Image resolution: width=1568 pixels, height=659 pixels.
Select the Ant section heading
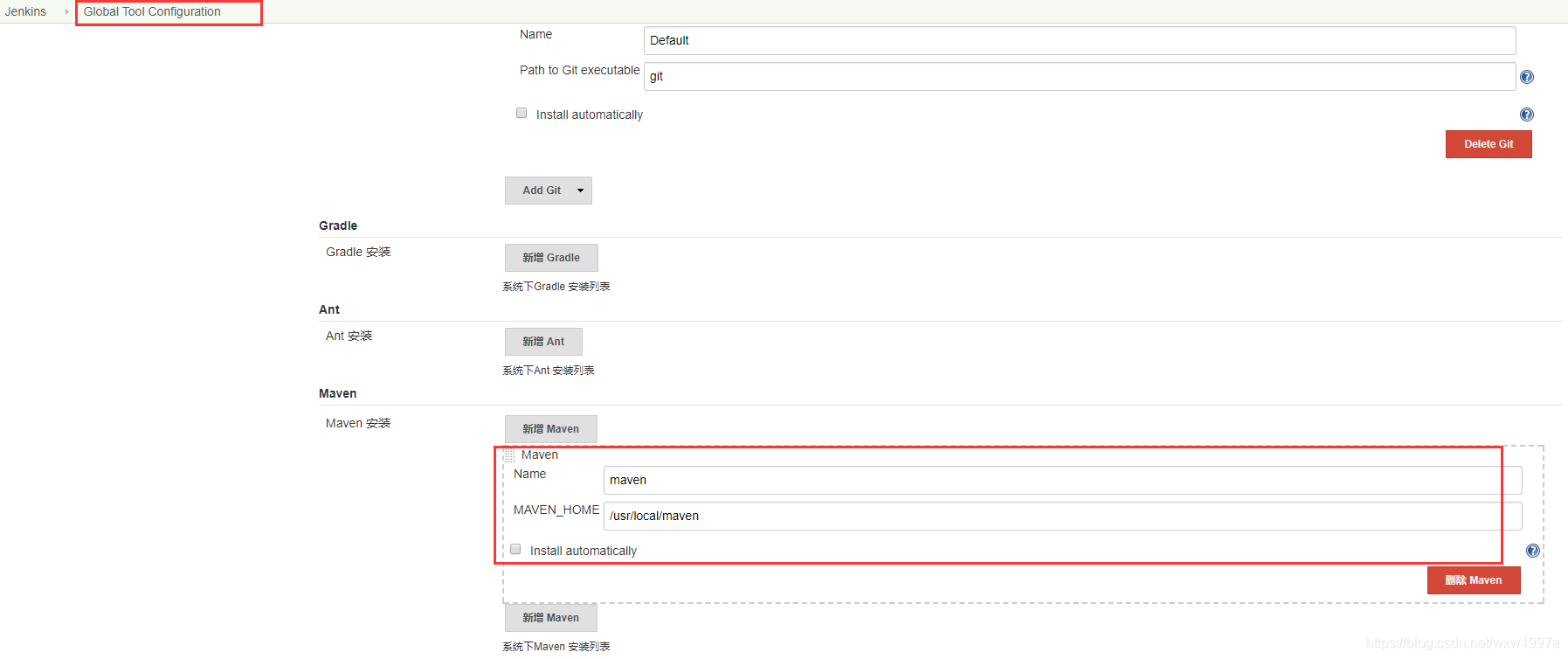point(329,309)
